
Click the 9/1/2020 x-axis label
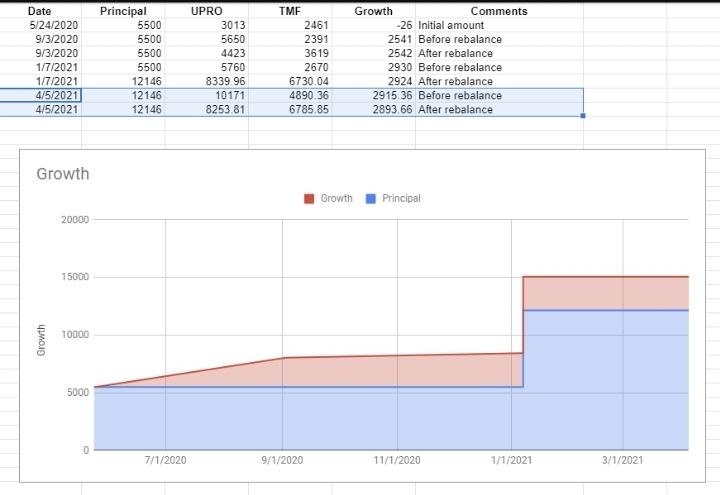pos(282,460)
